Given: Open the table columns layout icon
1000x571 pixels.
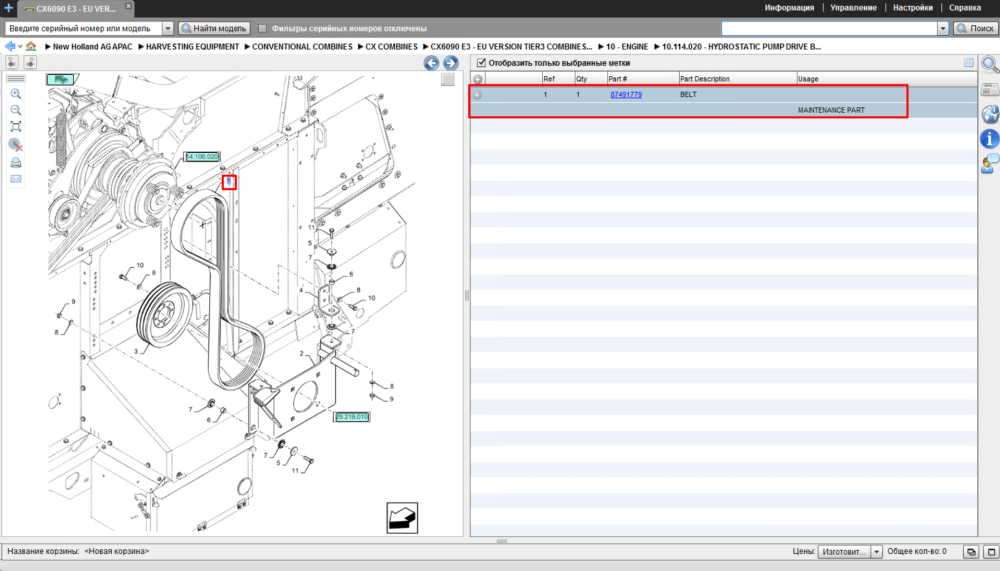Looking at the screenshot, I should coord(969,63).
